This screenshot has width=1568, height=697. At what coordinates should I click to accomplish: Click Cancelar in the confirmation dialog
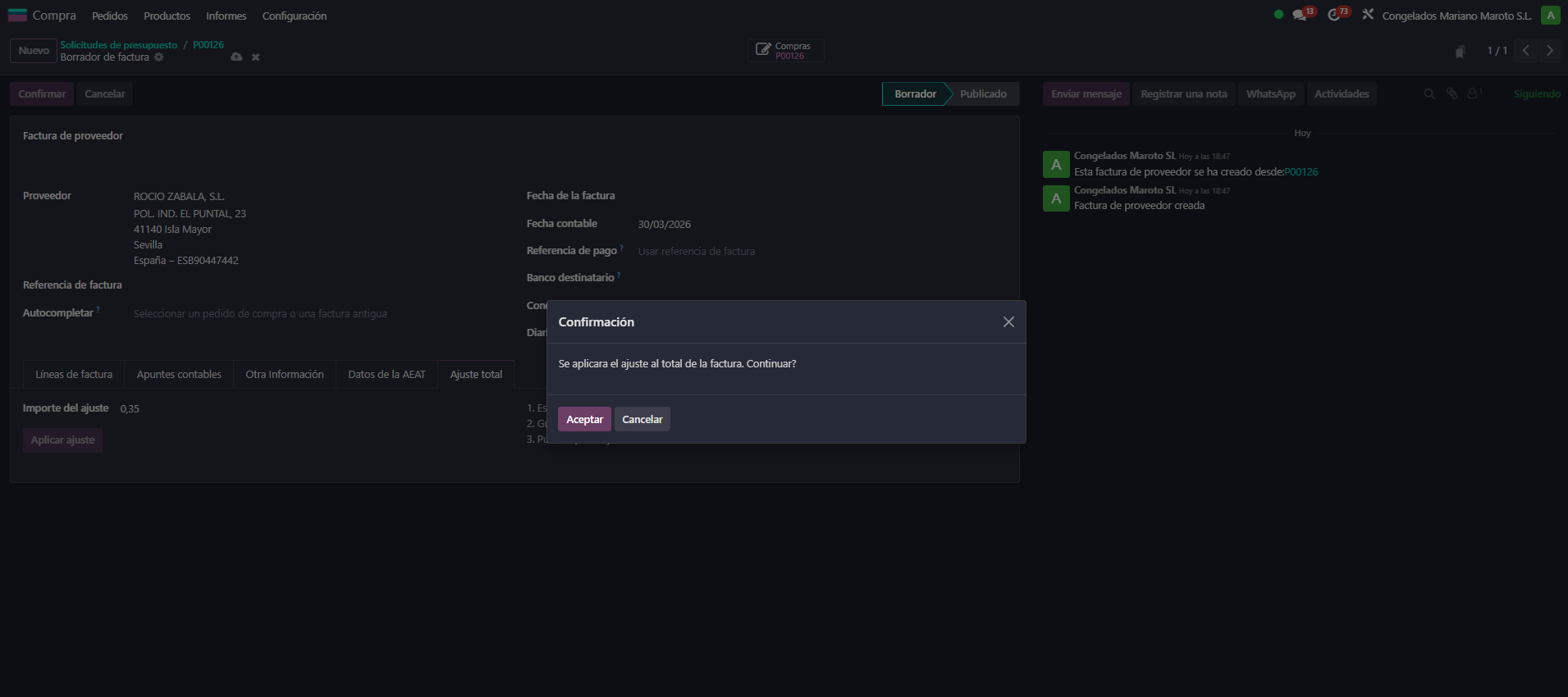(642, 419)
